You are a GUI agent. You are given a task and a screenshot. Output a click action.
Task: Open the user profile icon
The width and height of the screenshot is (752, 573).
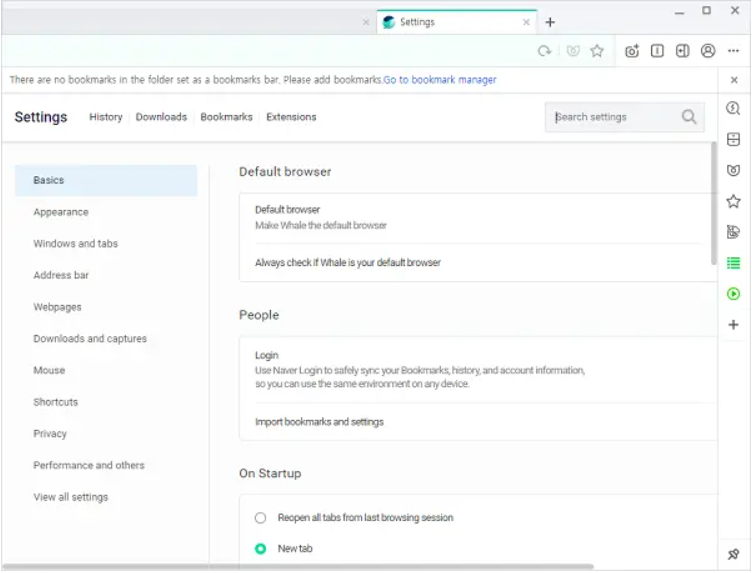pyautogui.click(x=708, y=51)
